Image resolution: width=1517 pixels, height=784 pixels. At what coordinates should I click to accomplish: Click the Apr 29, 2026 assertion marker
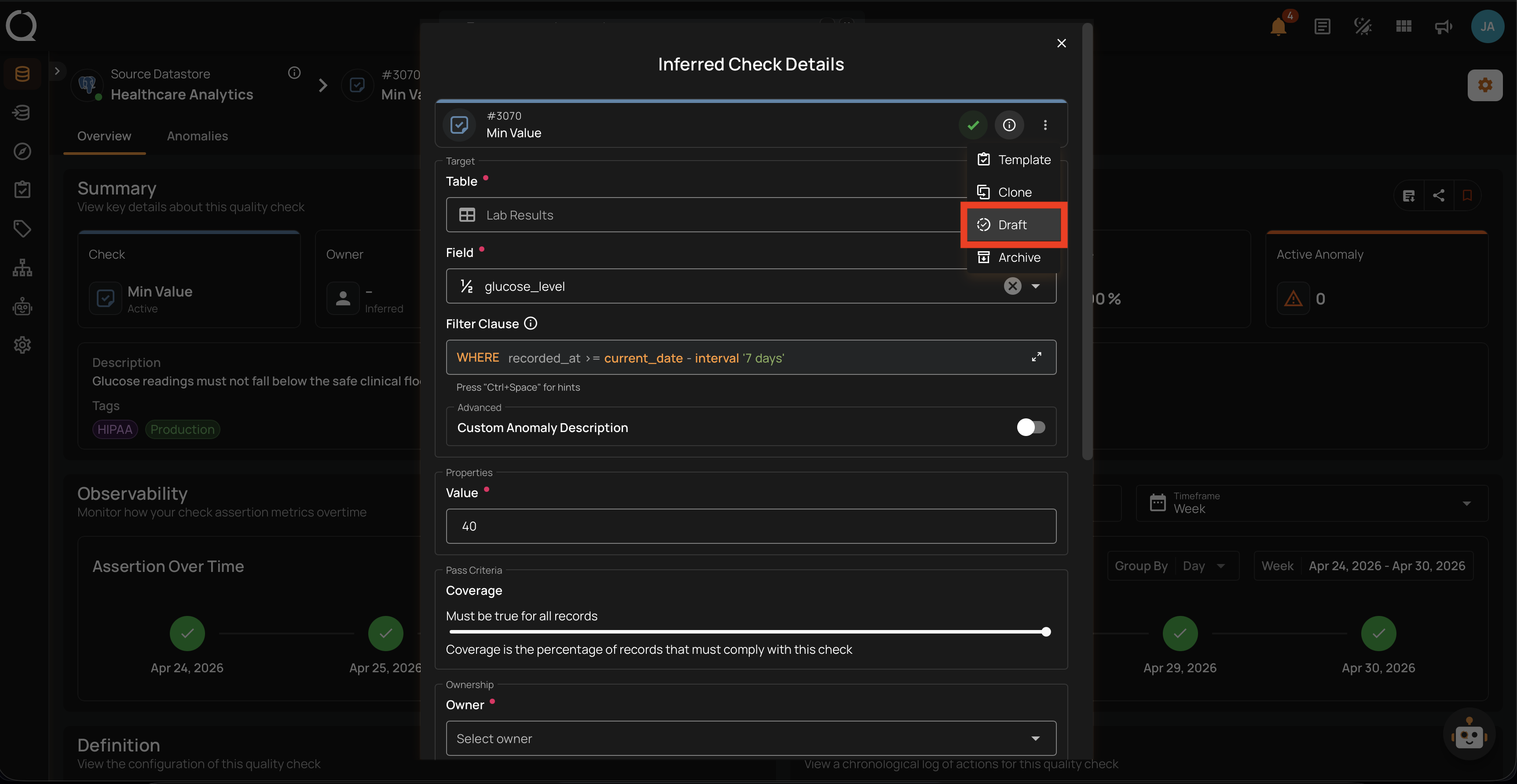1180,633
